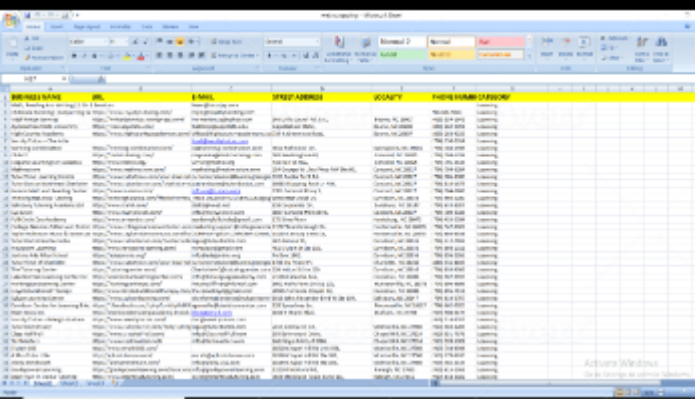Image resolution: width=695 pixels, height=399 pixels.
Task: Switch to the View ribbon tab
Action: pyautogui.click(x=194, y=27)
